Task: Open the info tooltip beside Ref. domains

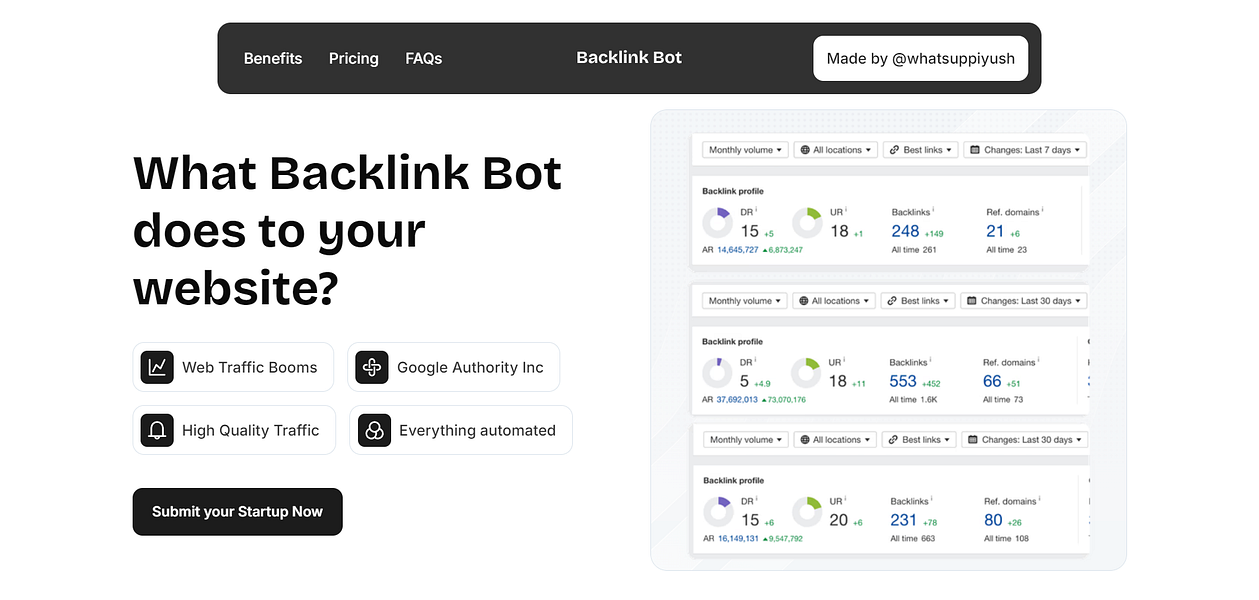Action: pos(1043,209)
